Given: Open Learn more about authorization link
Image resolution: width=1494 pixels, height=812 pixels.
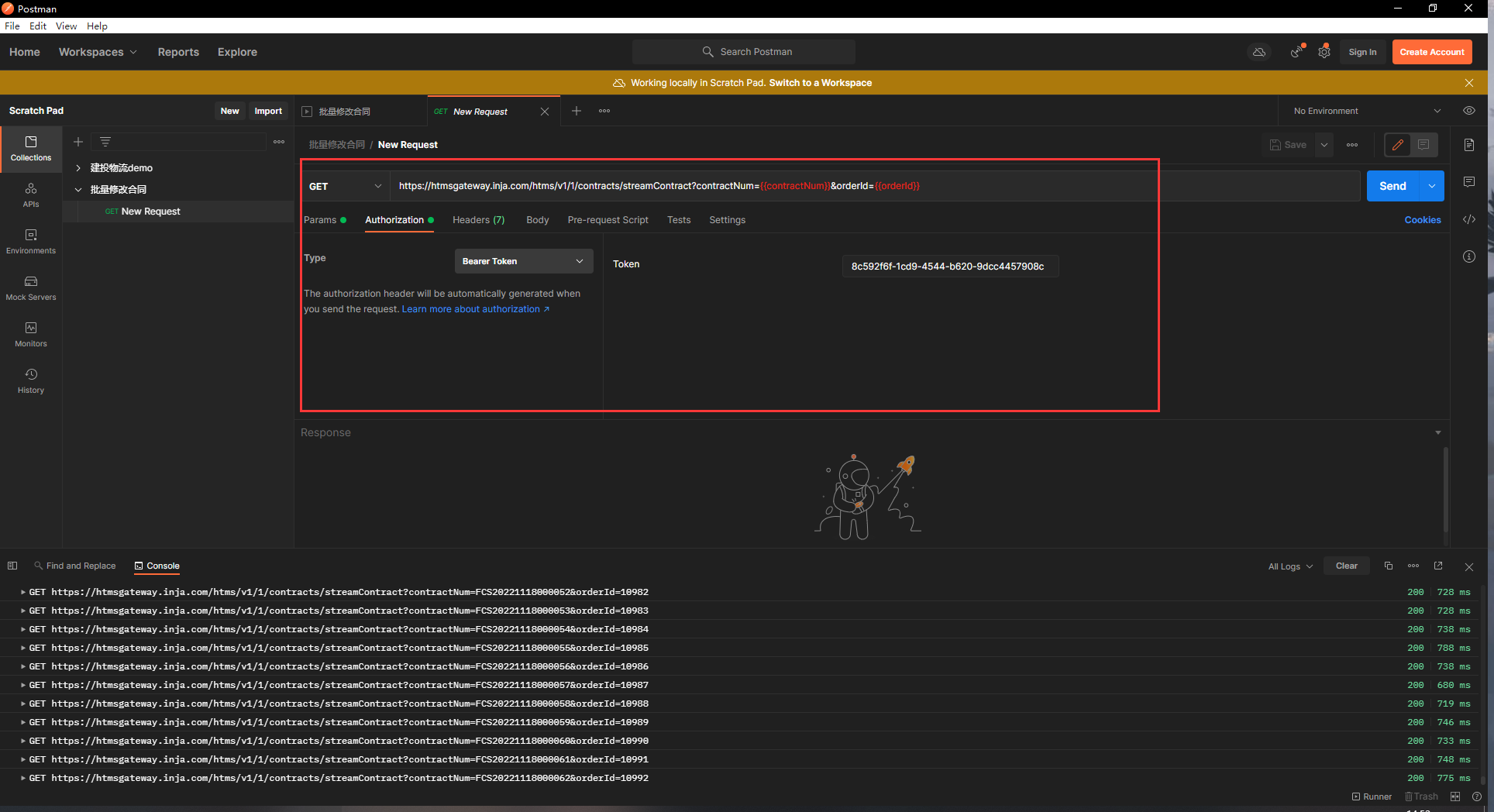Looking at the screenshot, I should 475,309.
